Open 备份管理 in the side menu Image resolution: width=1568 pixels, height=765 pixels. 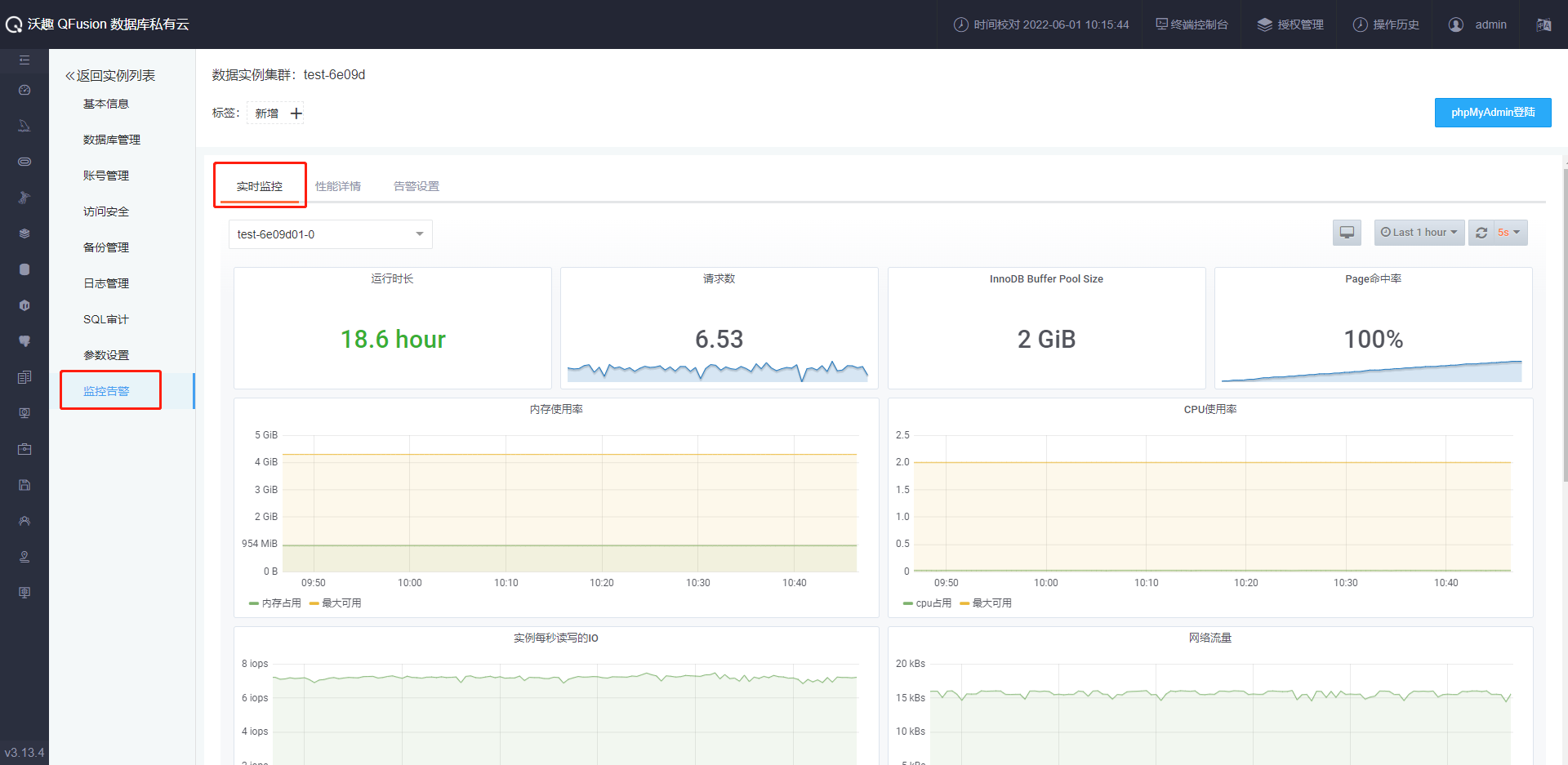[x=106, y=247]
